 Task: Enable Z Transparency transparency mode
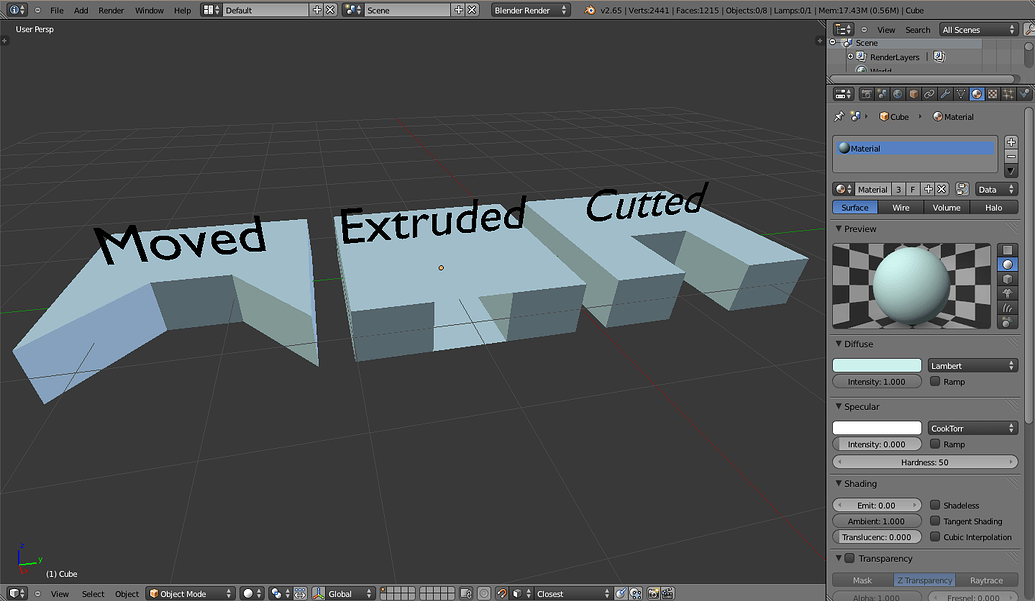click(x=923, y=579)
